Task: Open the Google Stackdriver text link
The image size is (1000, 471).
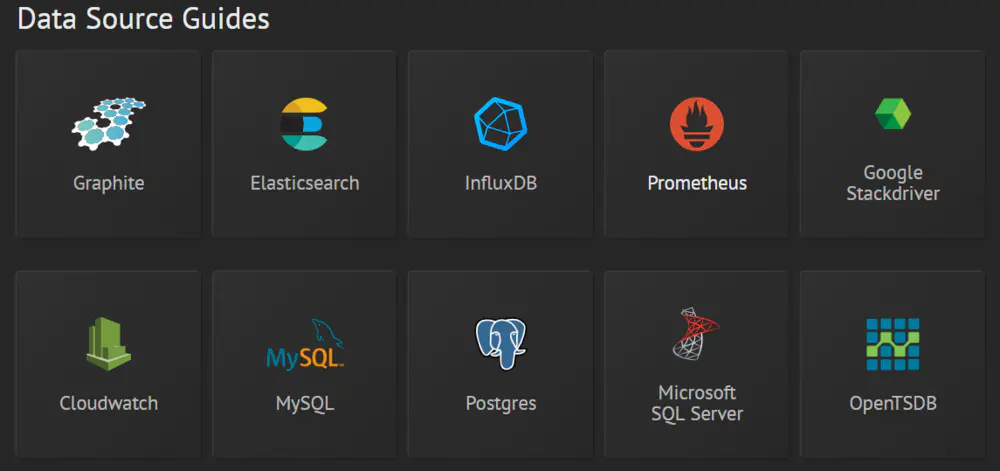Action: point(893,183)
